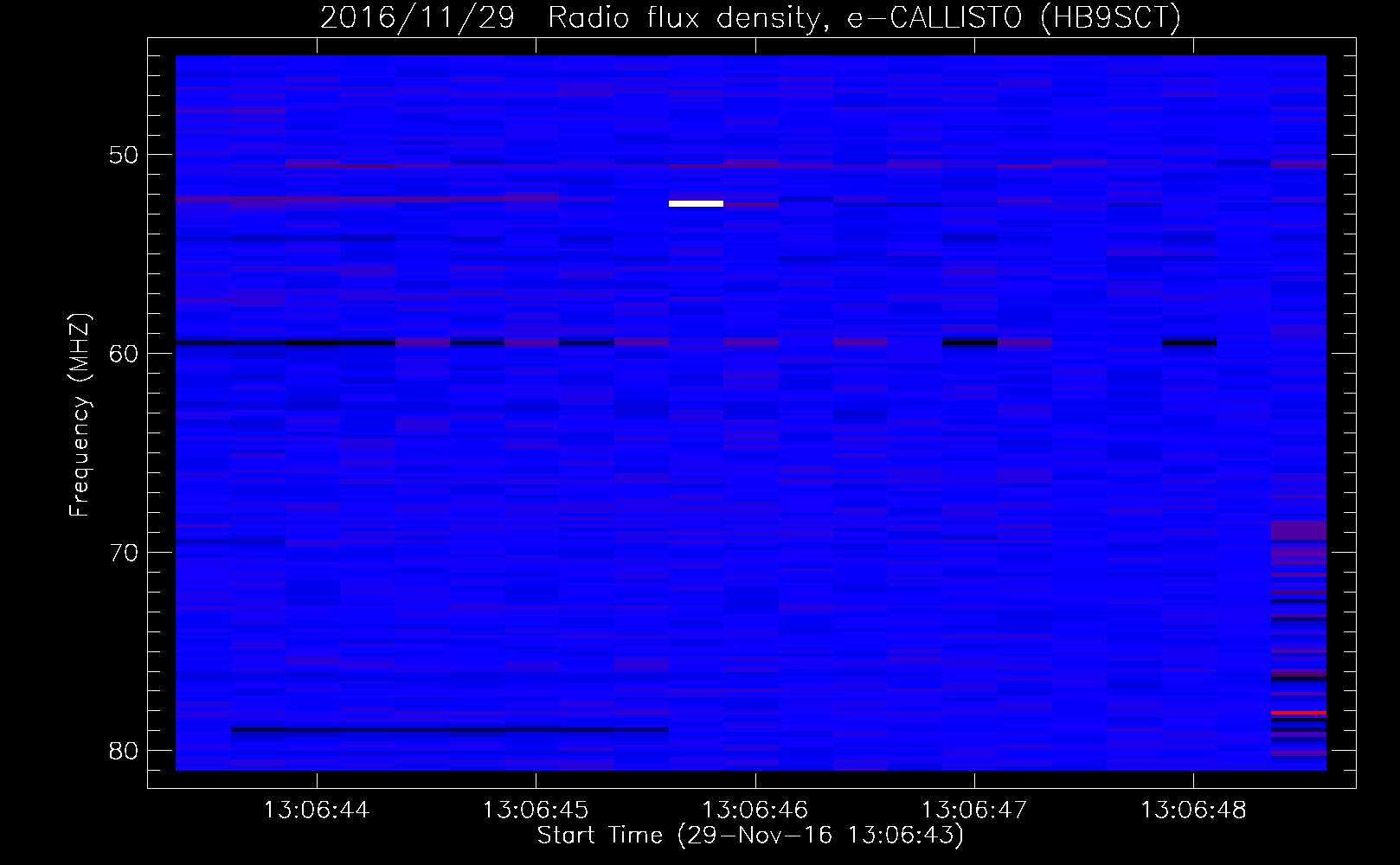This screenshot has height=865, width=1400.
Task: Click the white saturated bar near 52 MHz
Action: [x=696, y=204]
